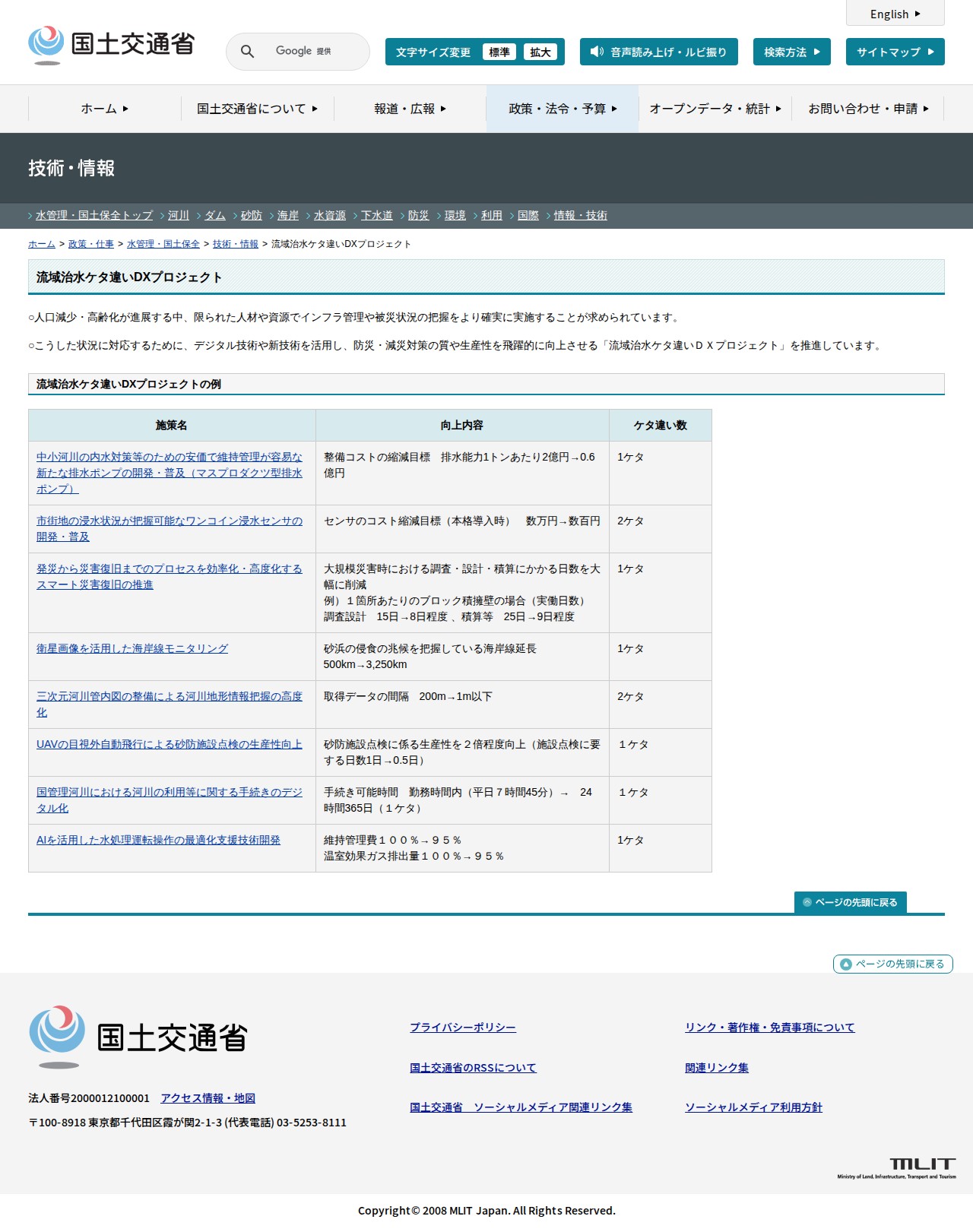The image size is (973, 1232).
Task: Open the 国土交通省について menu
Action: point(258,109)
